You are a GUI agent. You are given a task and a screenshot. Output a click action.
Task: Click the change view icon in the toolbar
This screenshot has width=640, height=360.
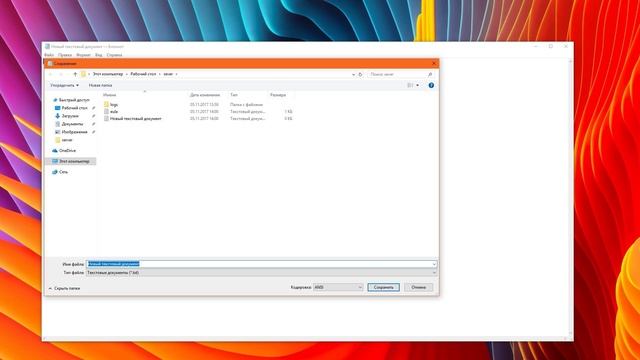point(410,85)
